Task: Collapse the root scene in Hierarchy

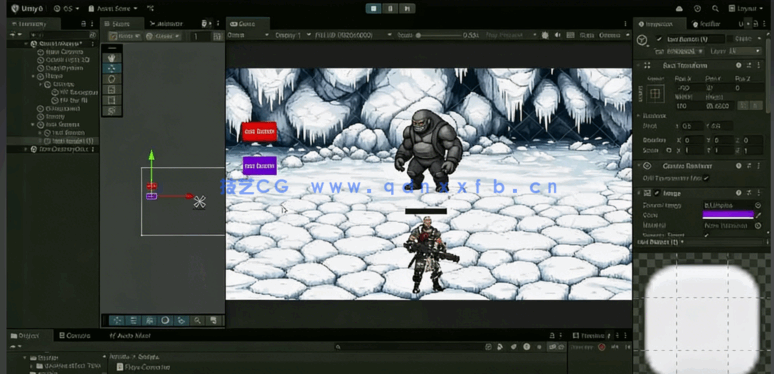Action: [x=27, y=44]
